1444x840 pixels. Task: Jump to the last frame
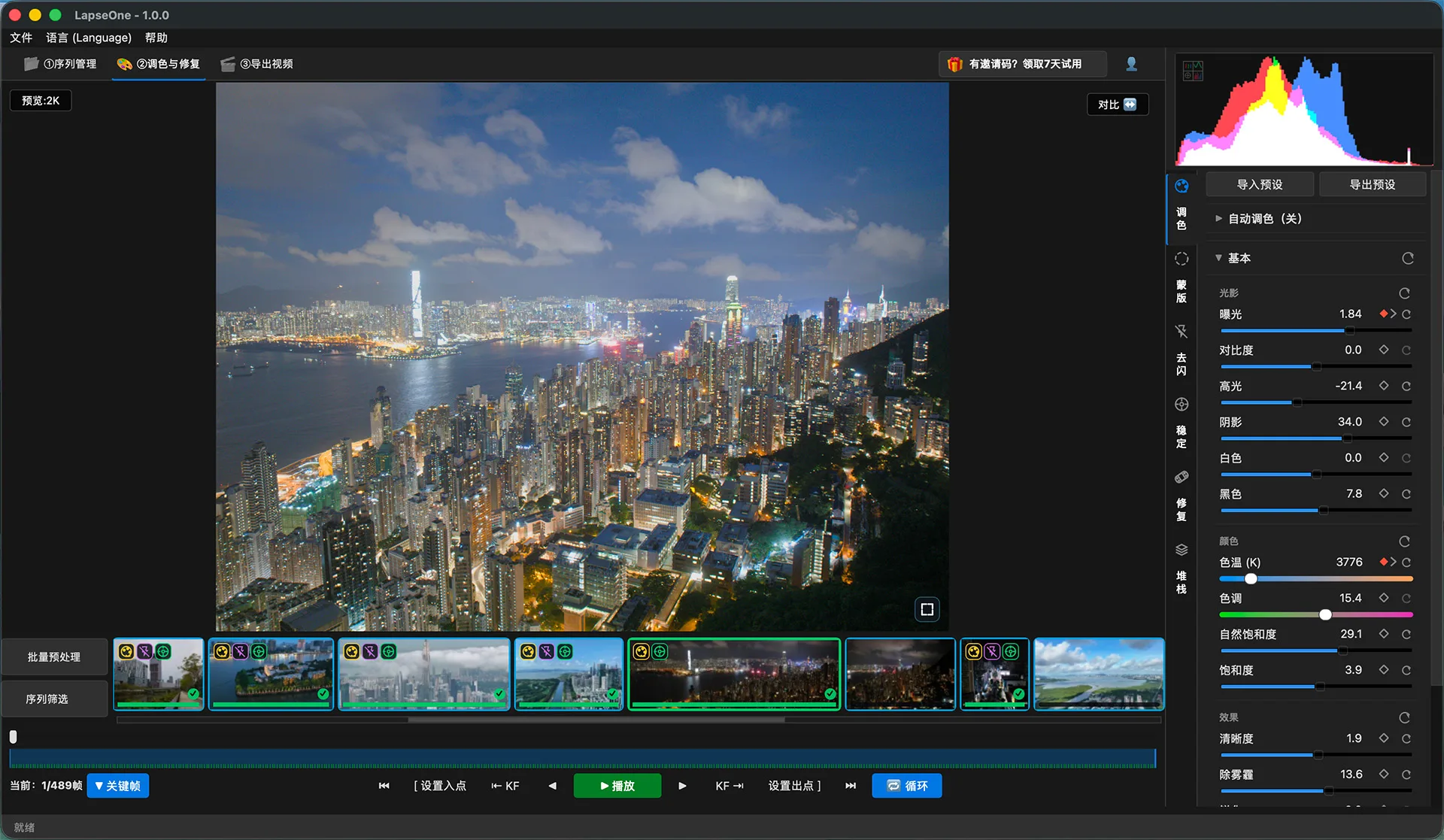[851, 786]
